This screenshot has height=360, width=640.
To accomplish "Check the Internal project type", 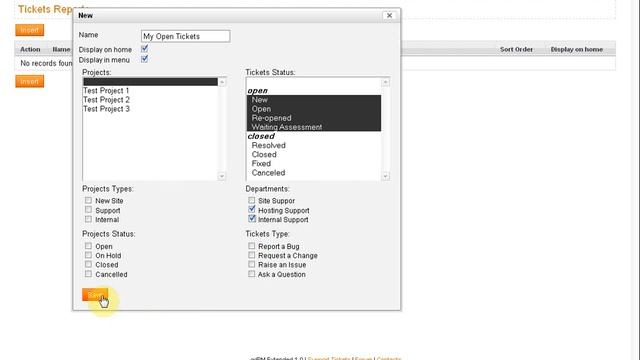I will pyautogui.click(x=88, y=219).
